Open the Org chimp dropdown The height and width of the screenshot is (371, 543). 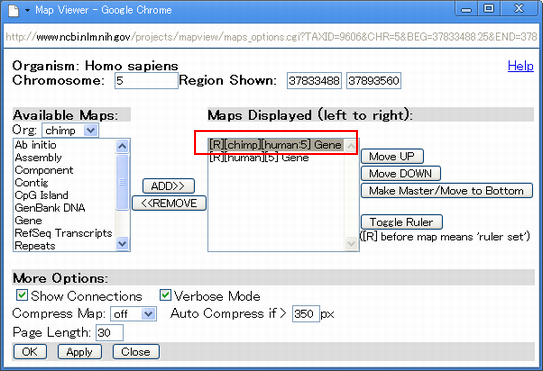pos(70,131)
